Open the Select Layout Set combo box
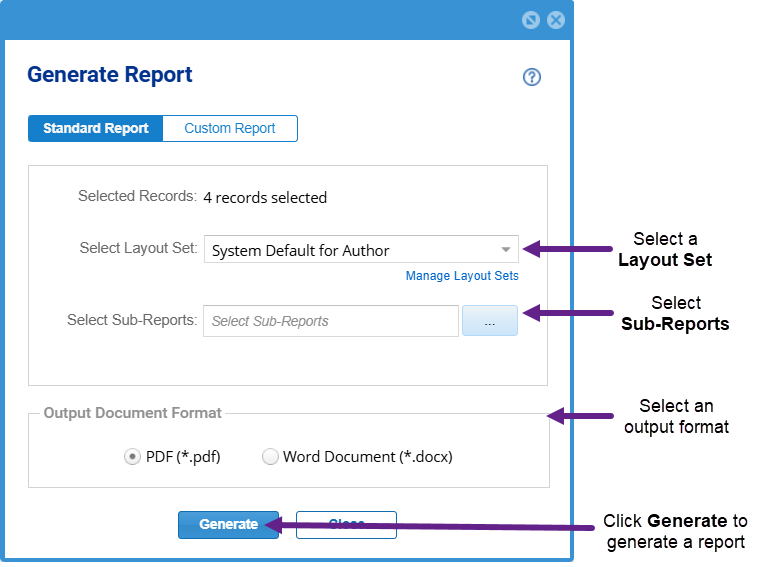Viewport: 767px width, 567px height. point(350,250)
